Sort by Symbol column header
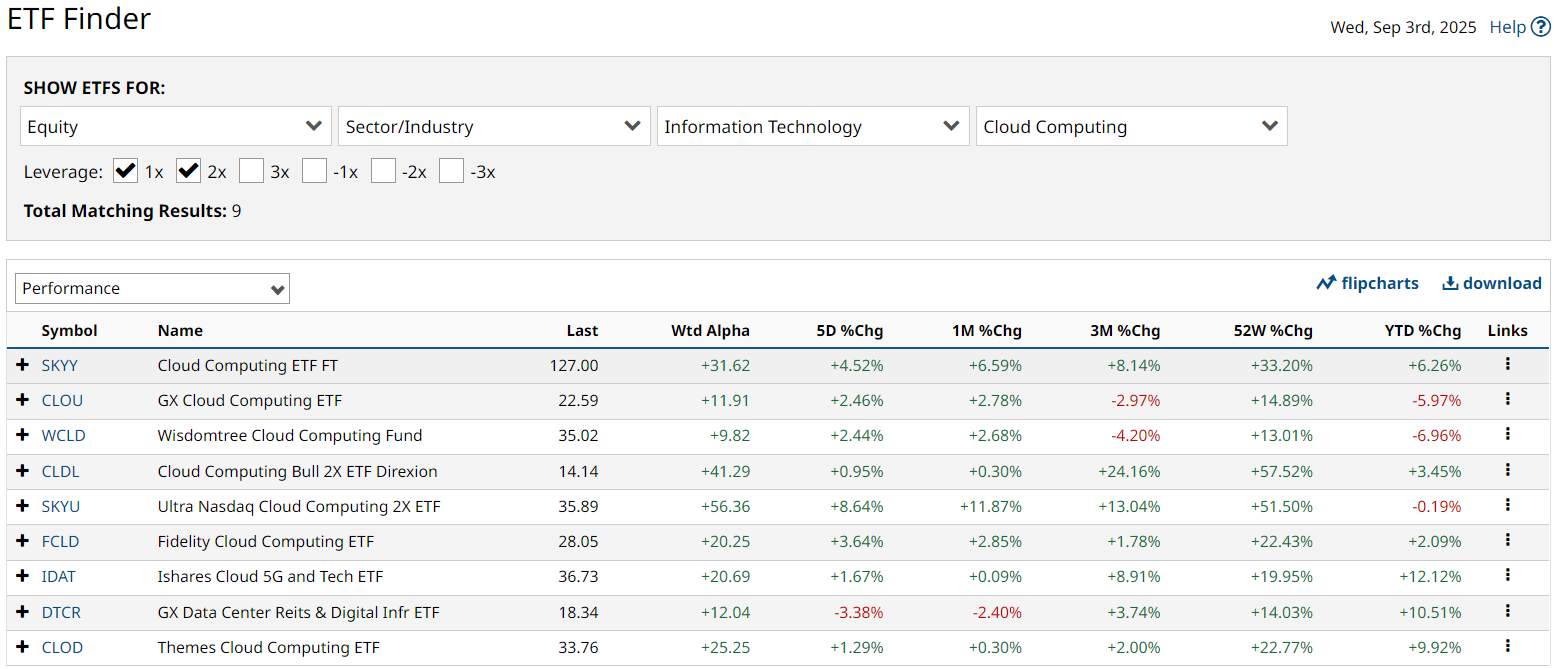Screen dimensions: 1556x669 [x=69, y=330]
